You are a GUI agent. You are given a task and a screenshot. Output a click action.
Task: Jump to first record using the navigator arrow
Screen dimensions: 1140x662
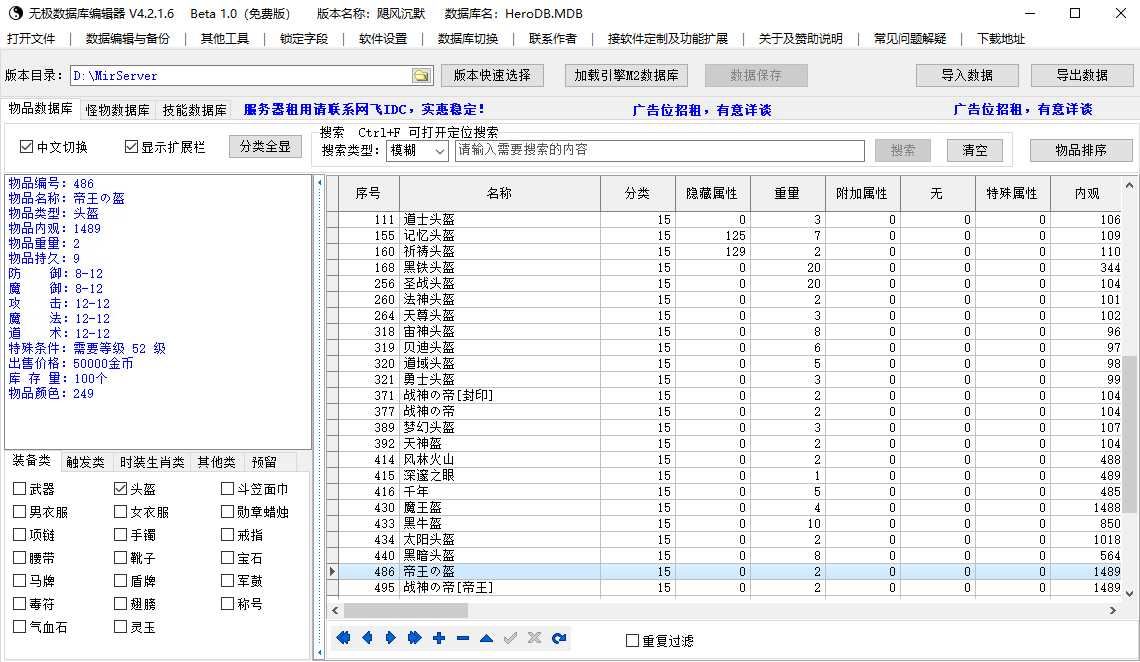tap(344, 638)
